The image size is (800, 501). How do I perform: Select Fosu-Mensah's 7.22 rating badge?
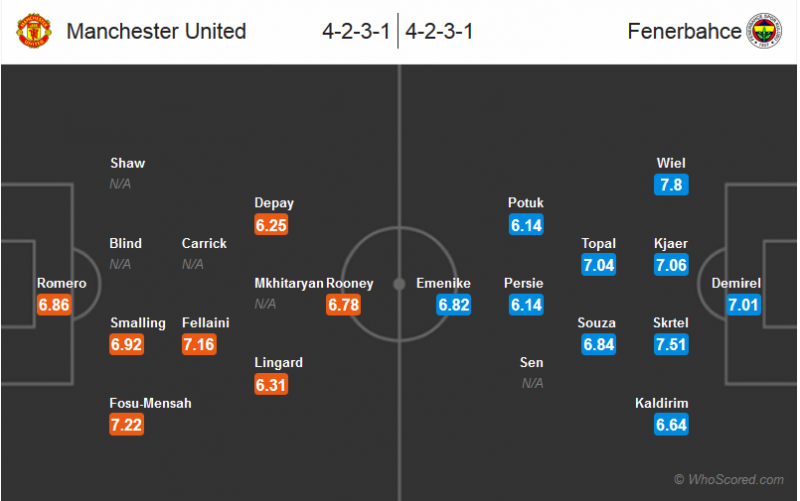click(127, 424)
